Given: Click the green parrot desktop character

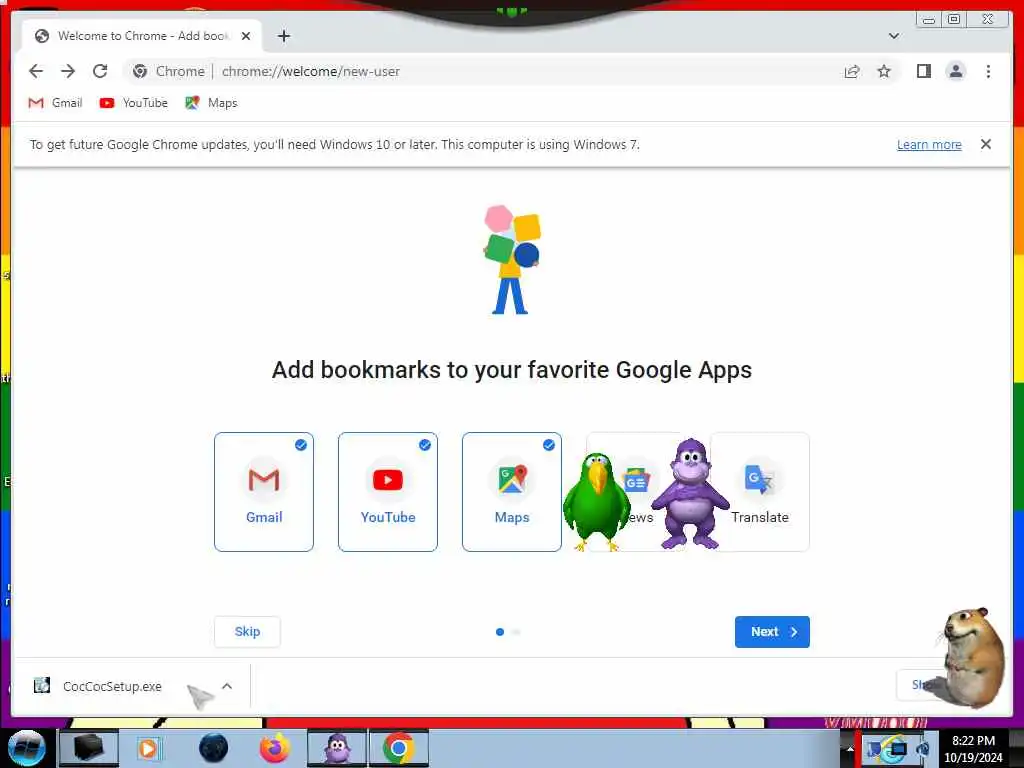Looking at the screenshot, I should click(x=596, y=502).
